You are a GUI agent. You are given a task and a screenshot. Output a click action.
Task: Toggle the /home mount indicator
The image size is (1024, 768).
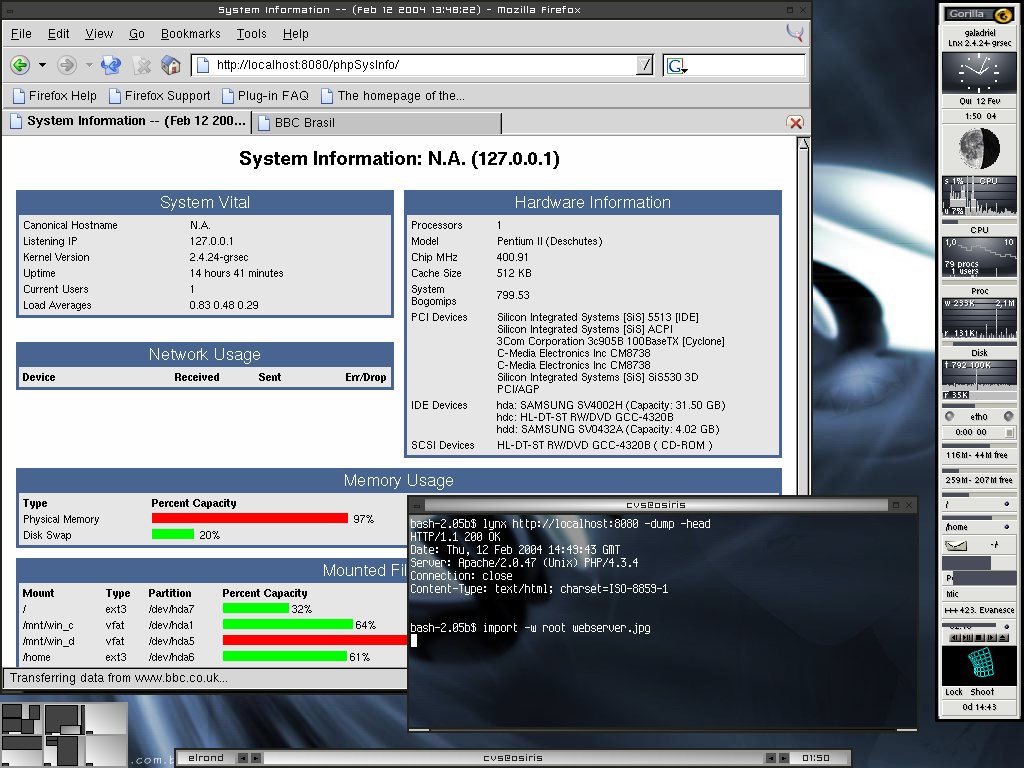pyautogui.click(x=1006, y=526)
